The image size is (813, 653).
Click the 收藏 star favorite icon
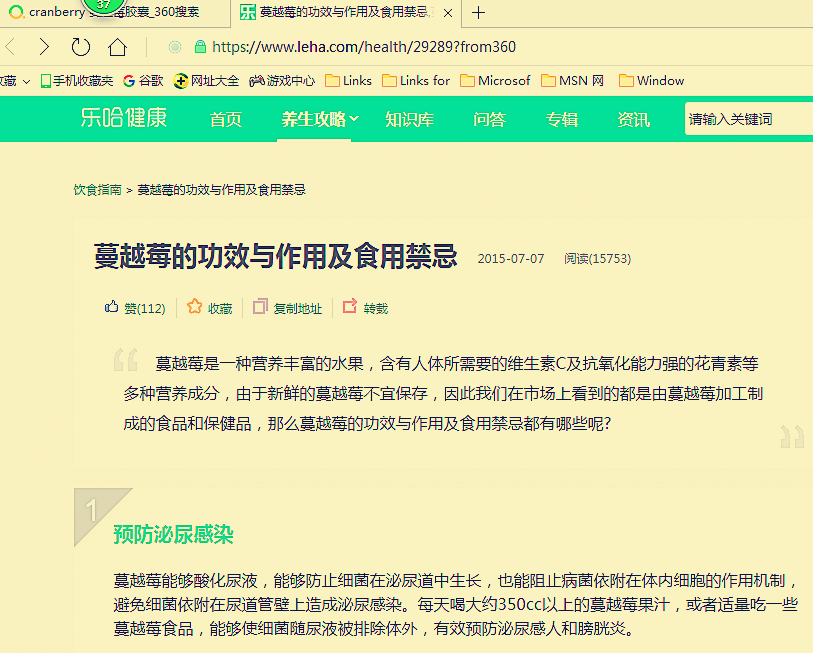coord(195,307)
